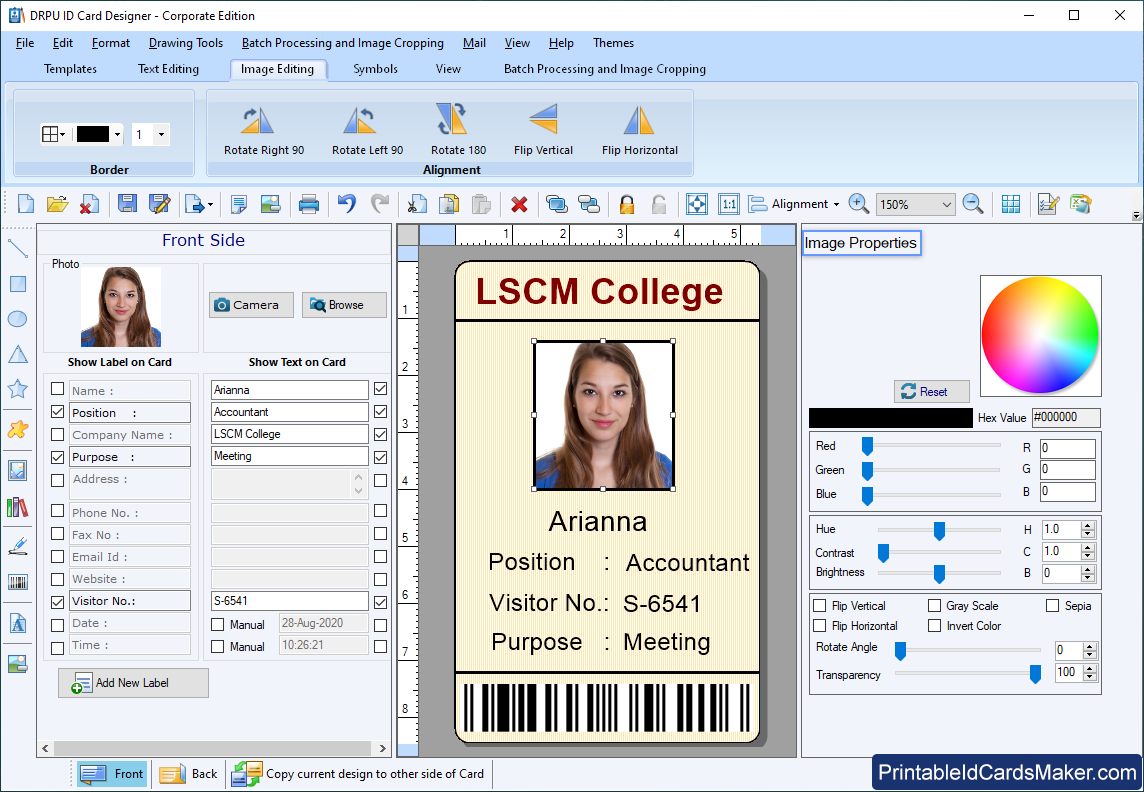1144x792 pixels.
Task: Click the Reset button in Image Properties
Action: [x=931, y=391]
